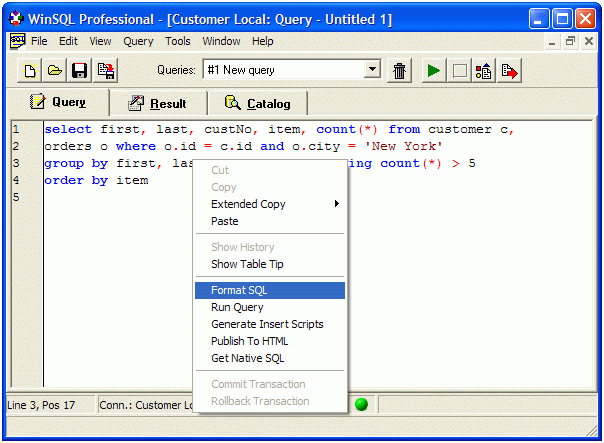604x443 pixels.
Task: Choose Run Query from context menu
Action: point(270,307)
